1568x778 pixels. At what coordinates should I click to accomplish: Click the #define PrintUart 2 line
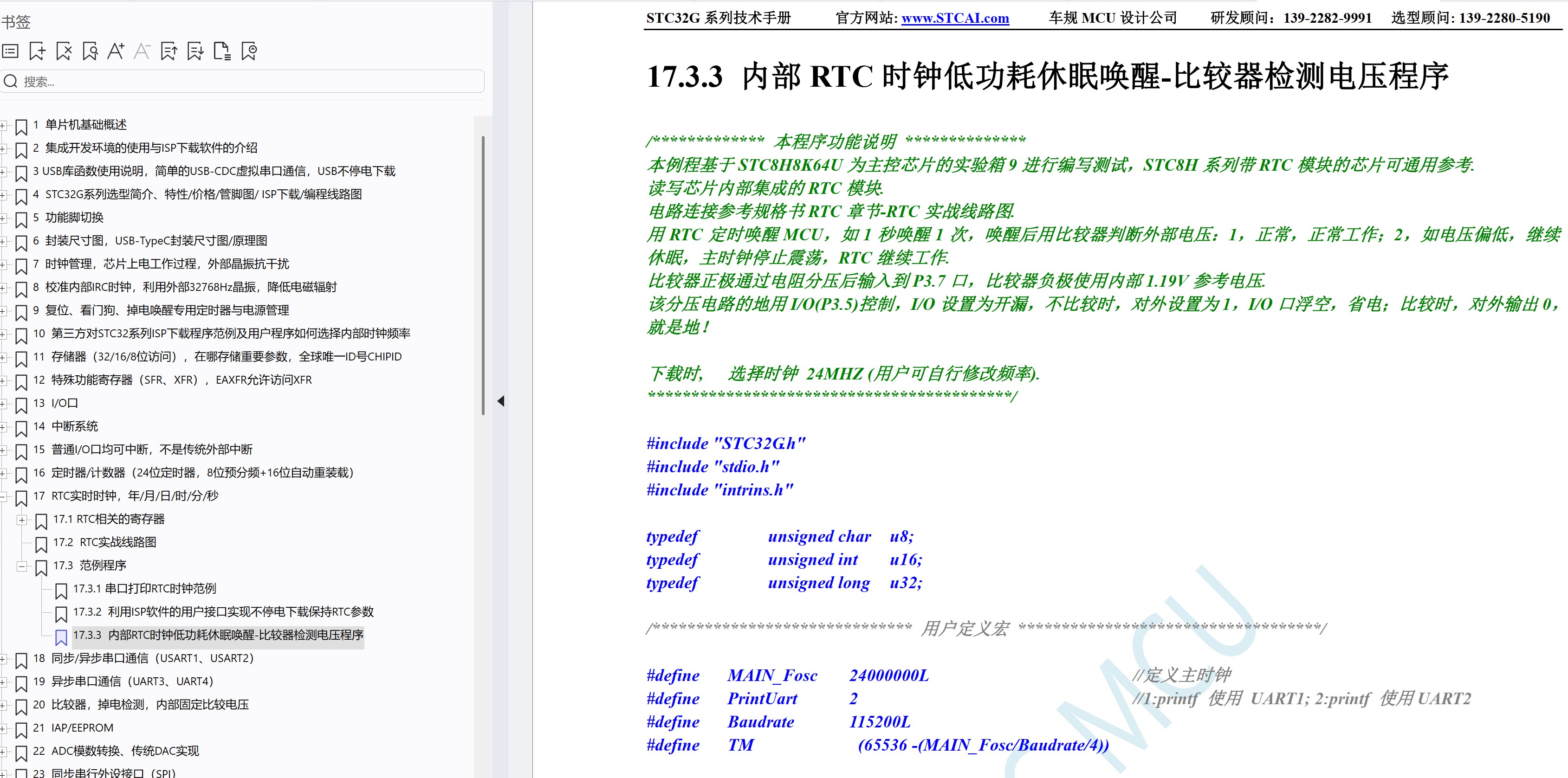pyautogui.click(x=752, y=698)
